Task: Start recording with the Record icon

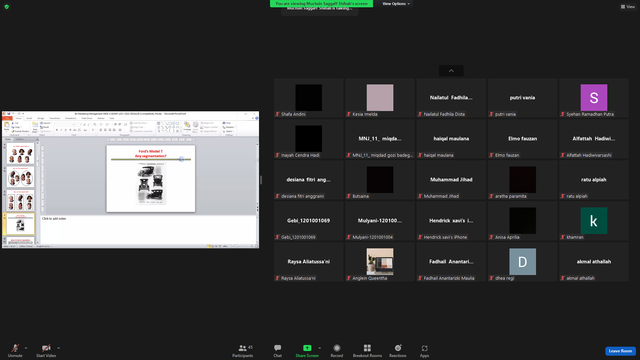Action: tap(337, 348)
